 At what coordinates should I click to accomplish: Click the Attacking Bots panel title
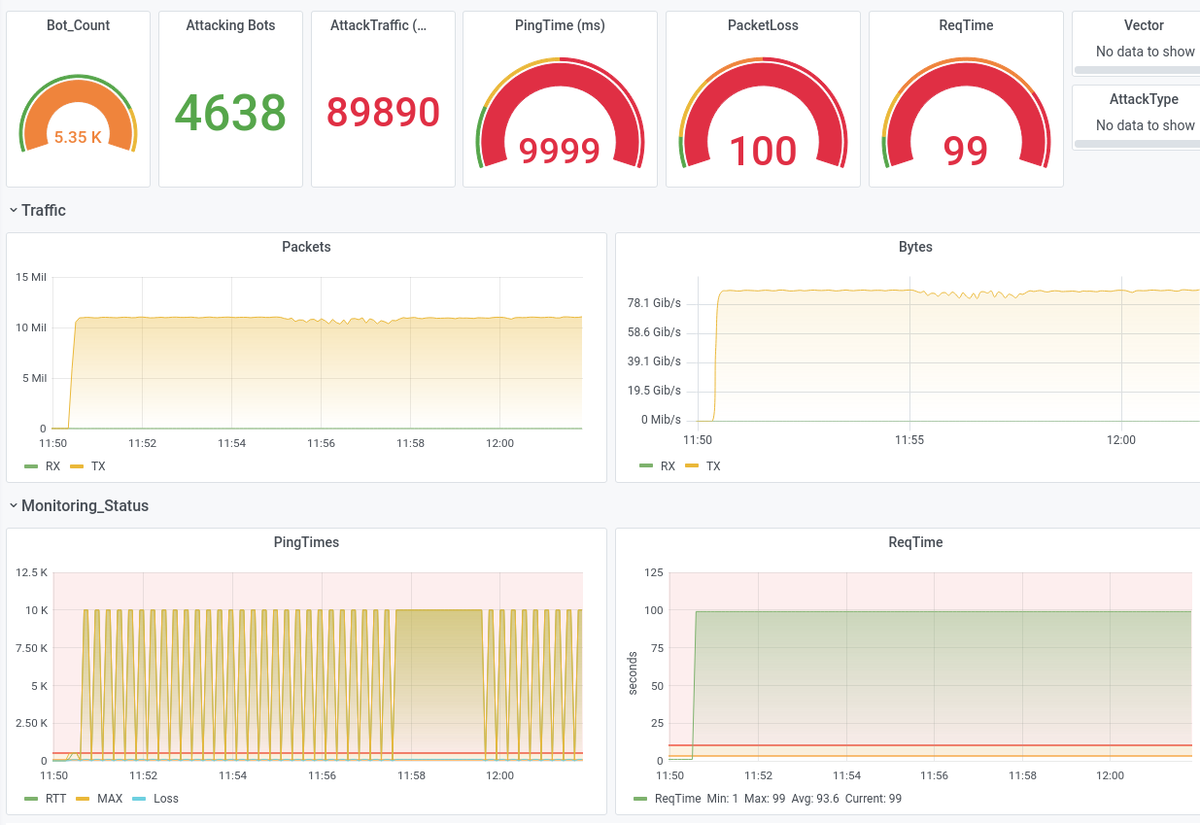(x=230, y=25)
